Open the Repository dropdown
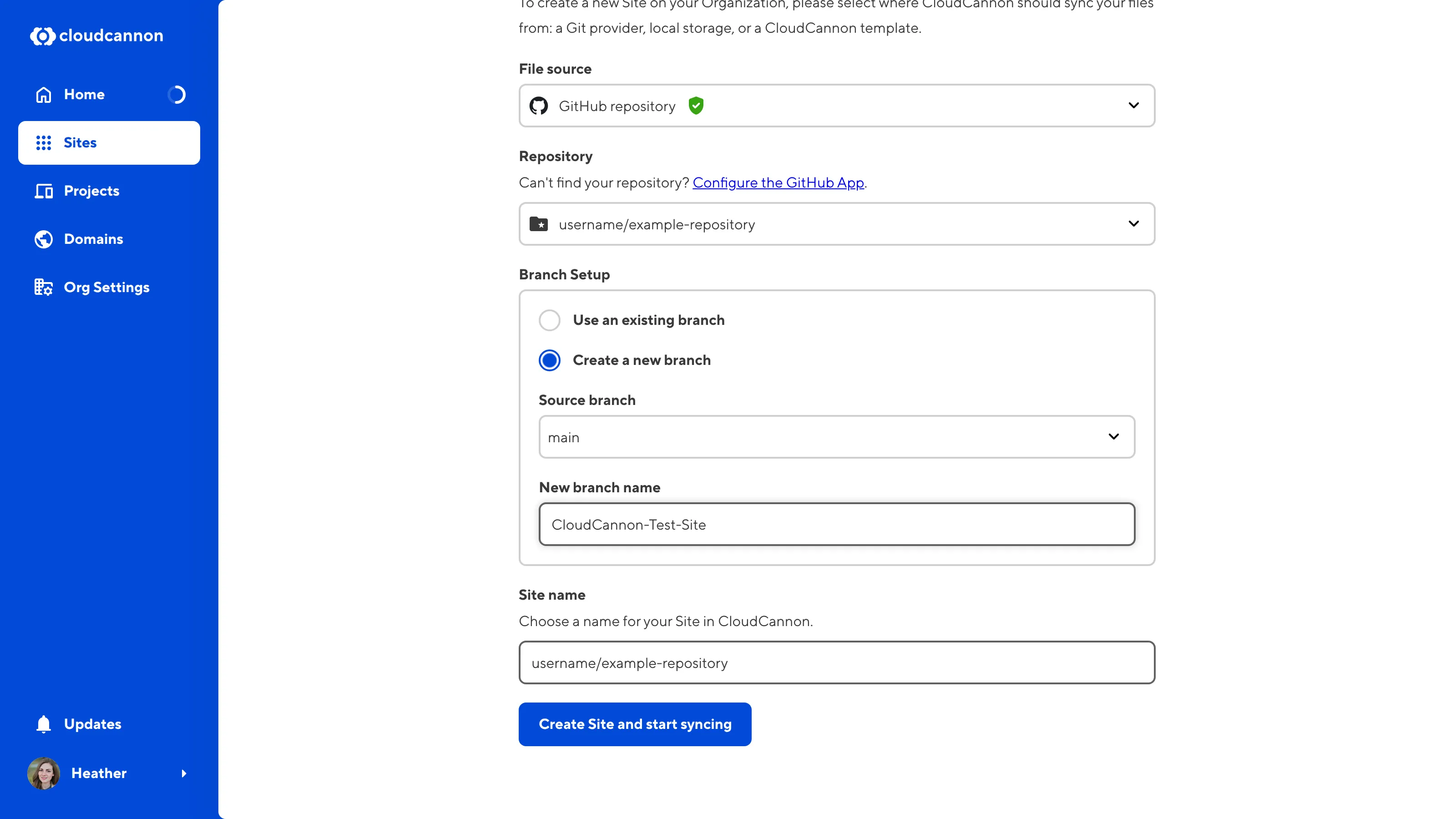1456x819 pixels. 1134,224
